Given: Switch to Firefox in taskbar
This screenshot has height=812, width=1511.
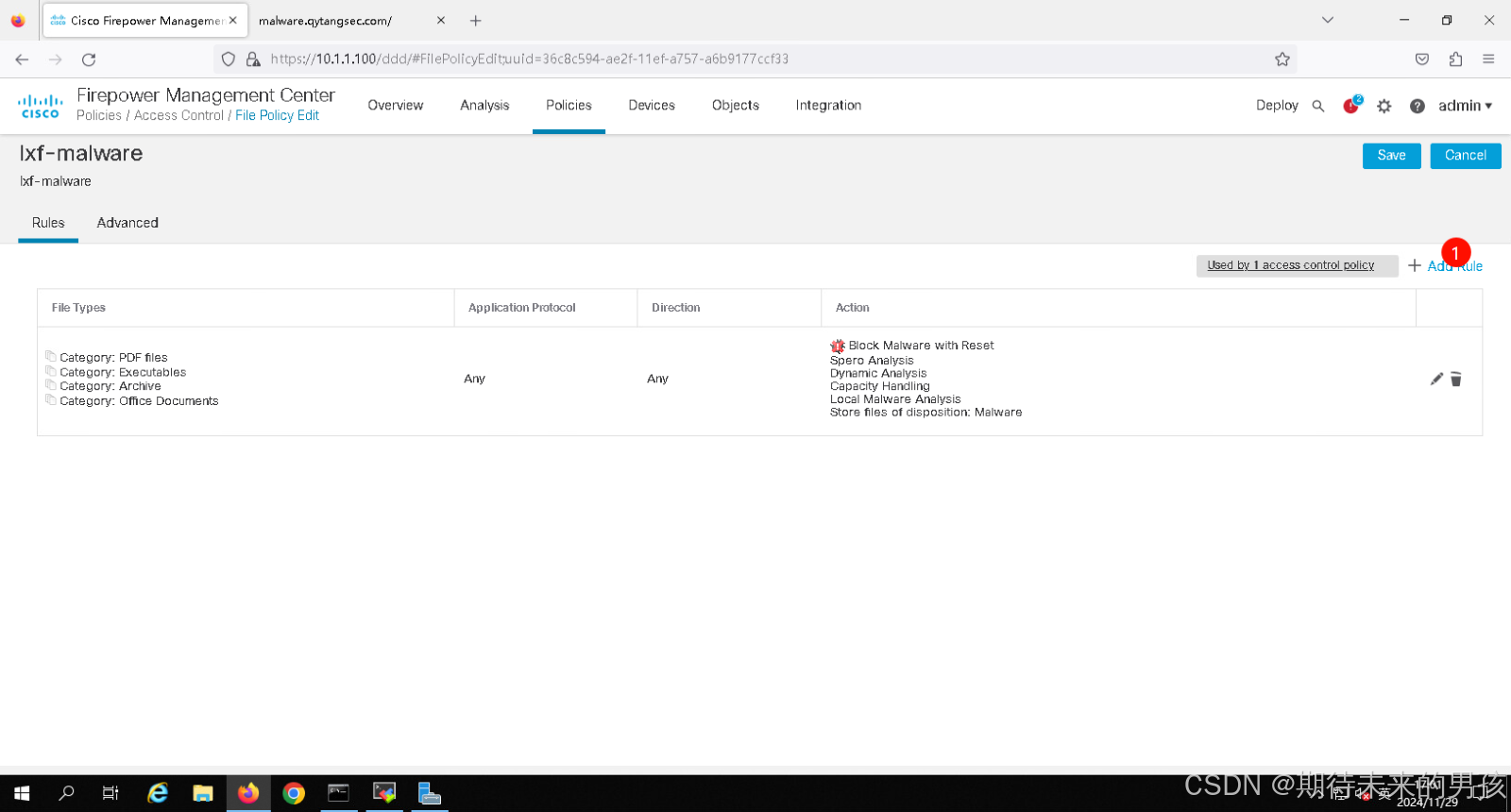Looking at the screenshot, I should (x=248, y=793).
